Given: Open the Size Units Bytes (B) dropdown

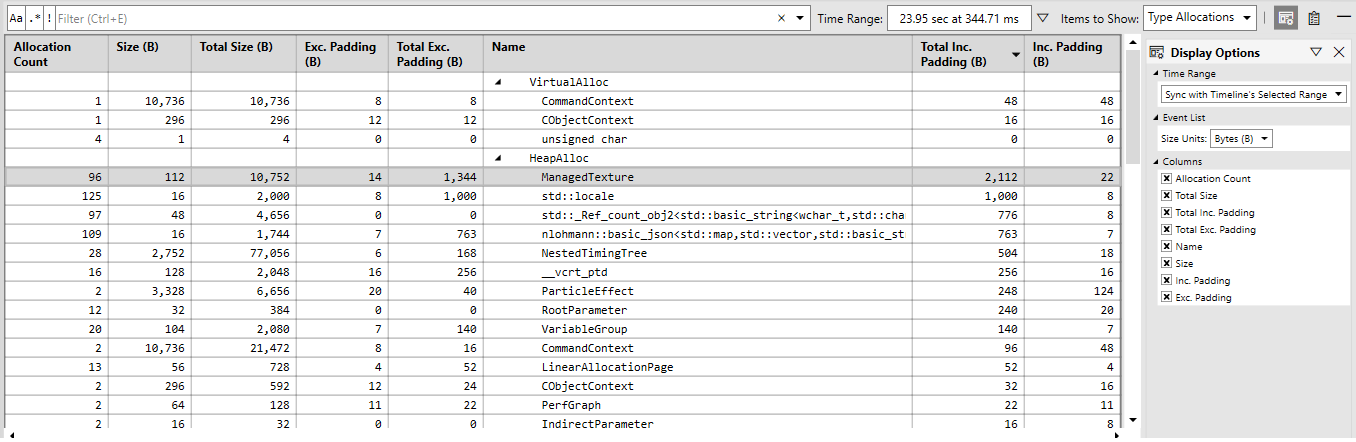Looking at the screenshot, I should (1241, 138).
